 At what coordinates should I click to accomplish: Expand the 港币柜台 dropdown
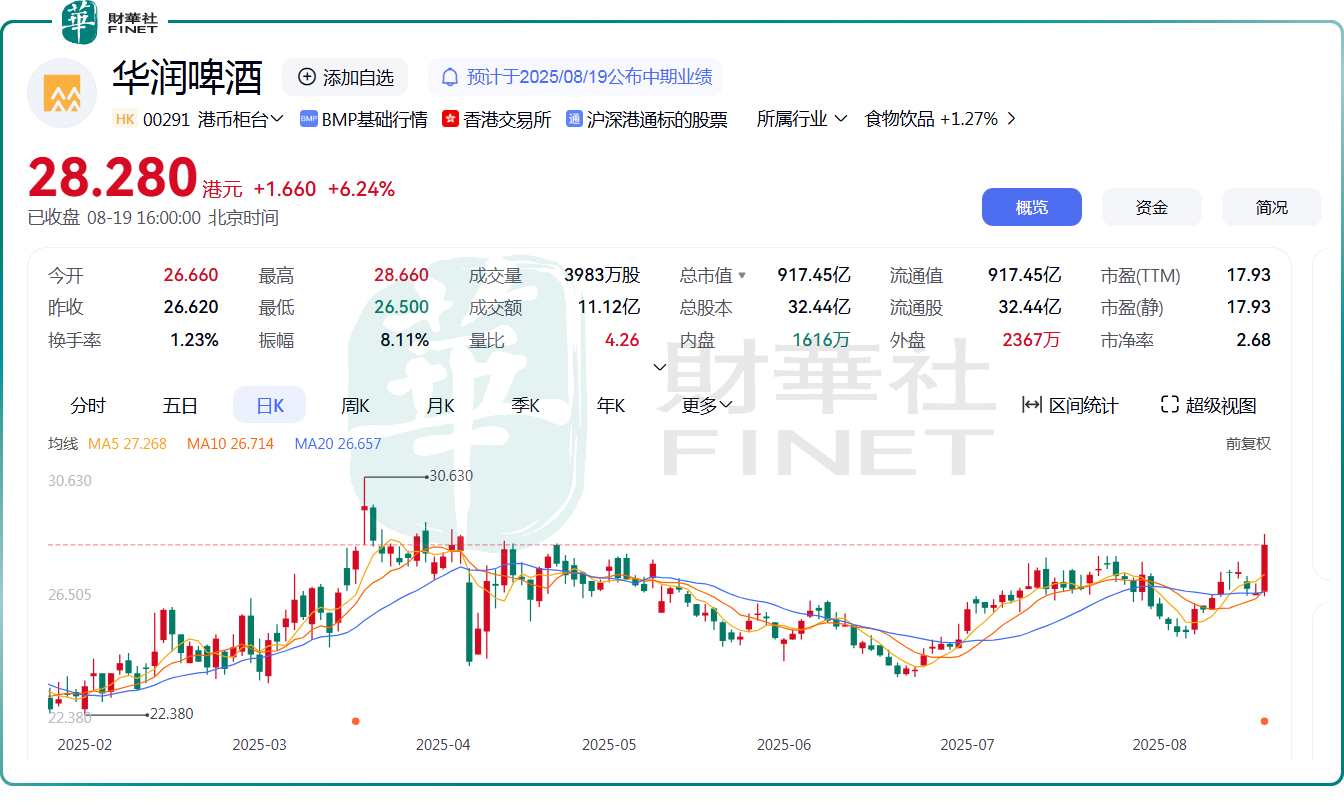point(241,119)
